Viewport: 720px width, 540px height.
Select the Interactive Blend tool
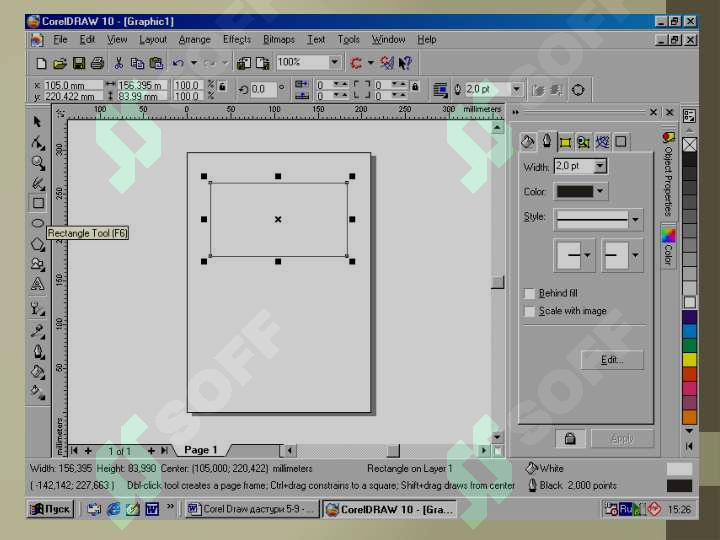tap(38, 308)
